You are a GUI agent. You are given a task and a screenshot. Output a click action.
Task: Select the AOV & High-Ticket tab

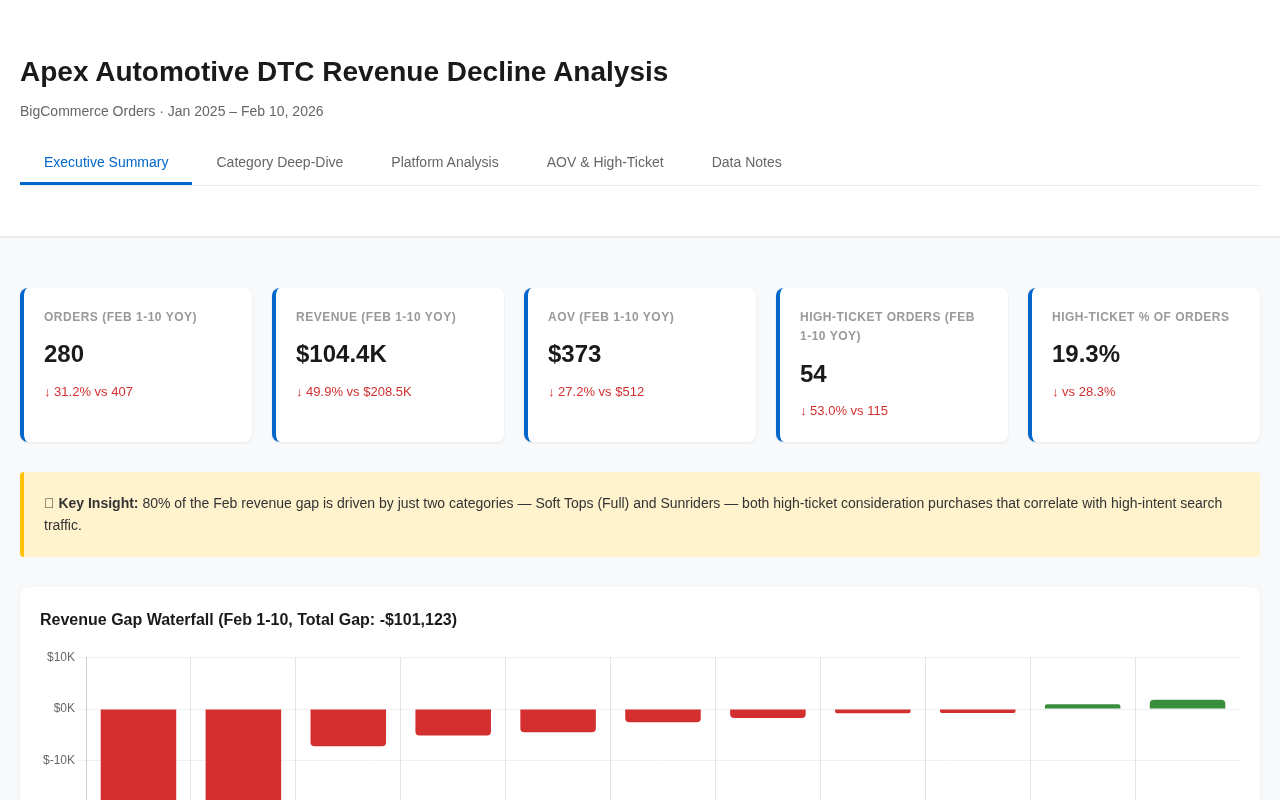pos(605,160)
